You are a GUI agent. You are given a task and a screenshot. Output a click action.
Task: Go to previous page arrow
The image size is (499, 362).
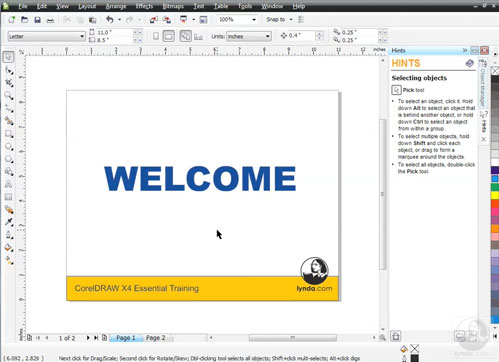click(47, 338)
